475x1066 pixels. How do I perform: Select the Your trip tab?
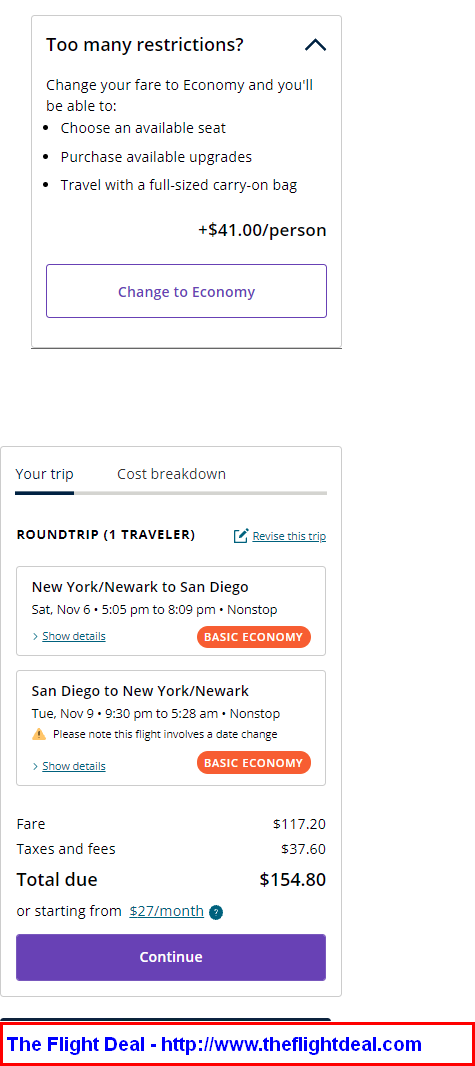click(44, 474)
